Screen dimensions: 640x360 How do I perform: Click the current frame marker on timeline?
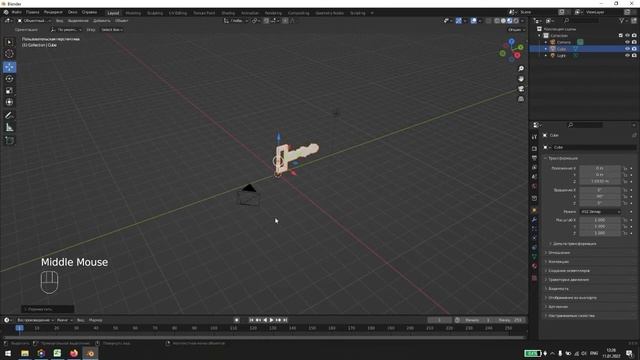click(20, 328)
